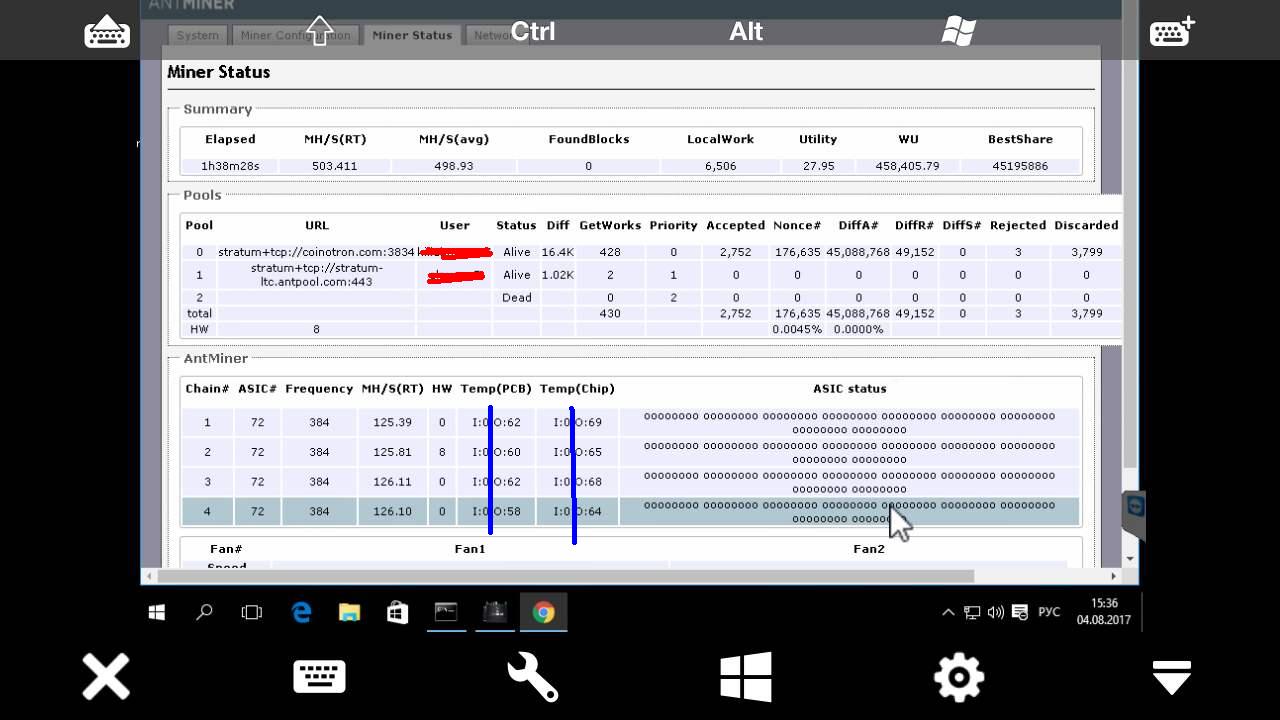Screen dimensions: 1280x720
Task: Click the Dead status of pool 2
Action: [x=517, y=298]
